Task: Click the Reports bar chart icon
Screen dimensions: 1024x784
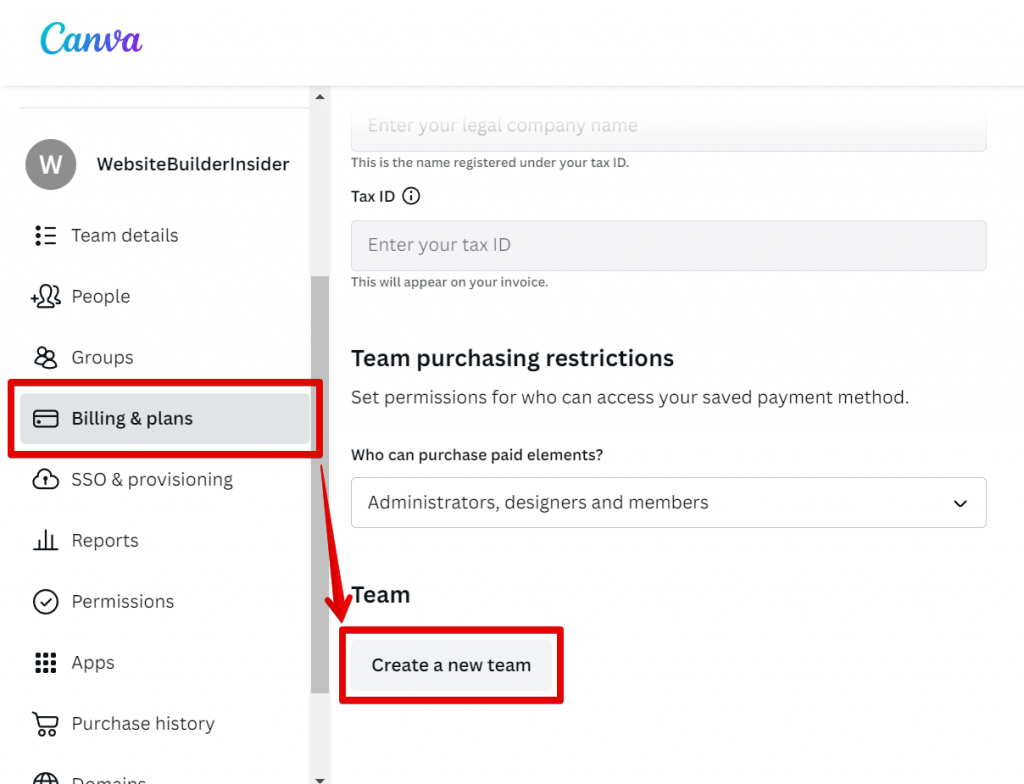Action: (45, 541)
